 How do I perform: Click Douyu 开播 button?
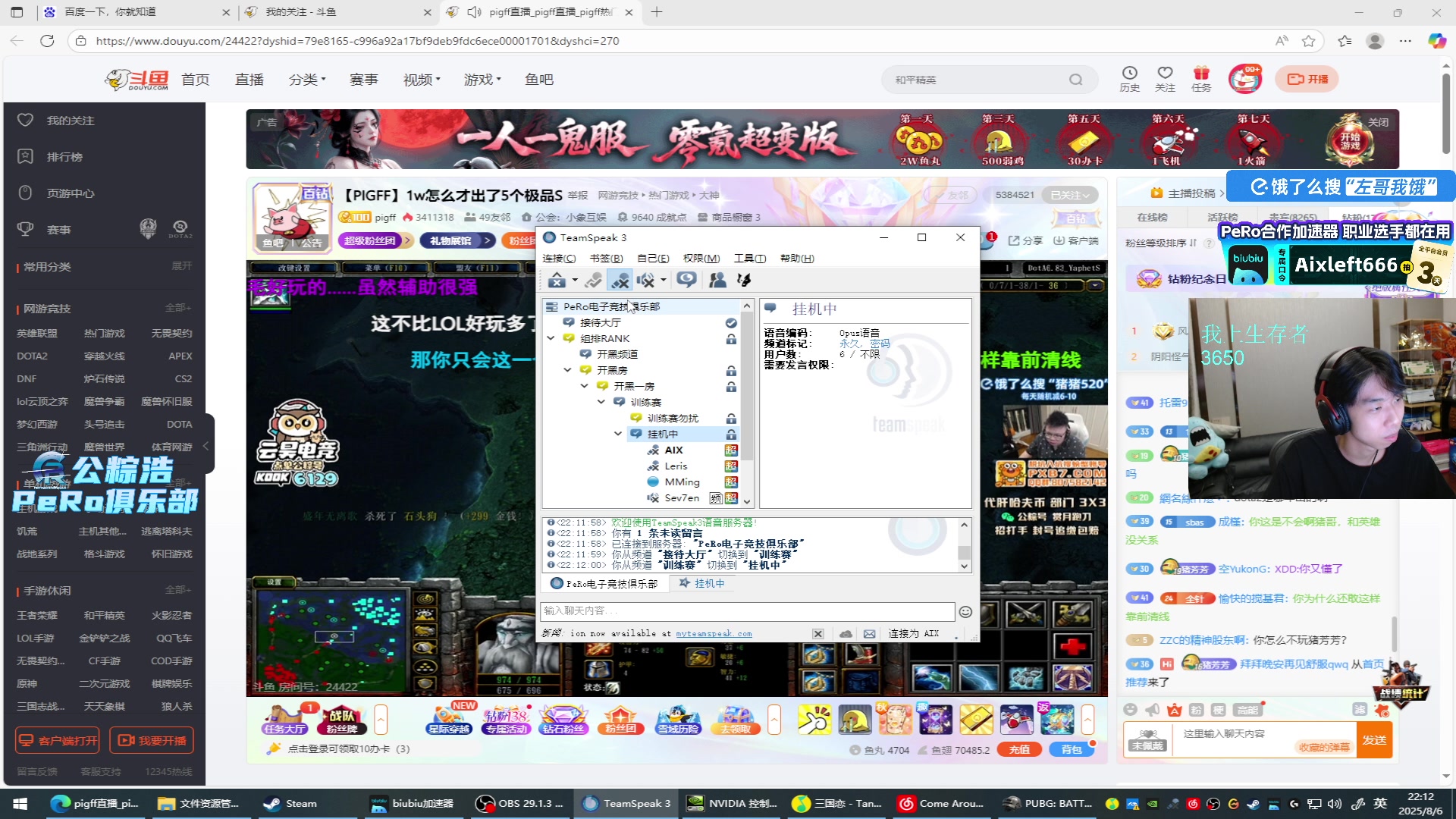click(x=1307, y=79)
